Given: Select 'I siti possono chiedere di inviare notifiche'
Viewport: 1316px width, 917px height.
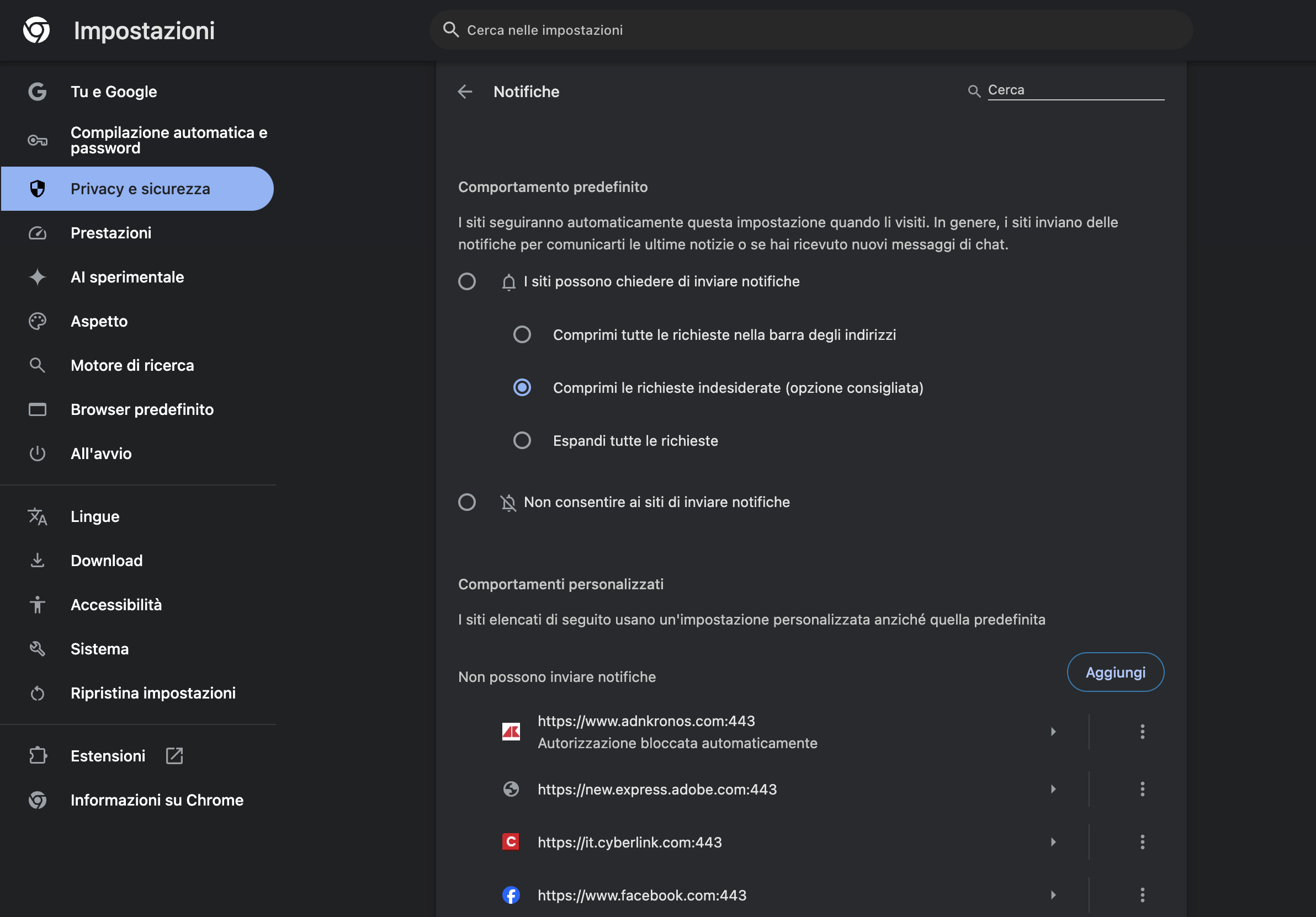Looking at the screenshot, I should point(466,281).
